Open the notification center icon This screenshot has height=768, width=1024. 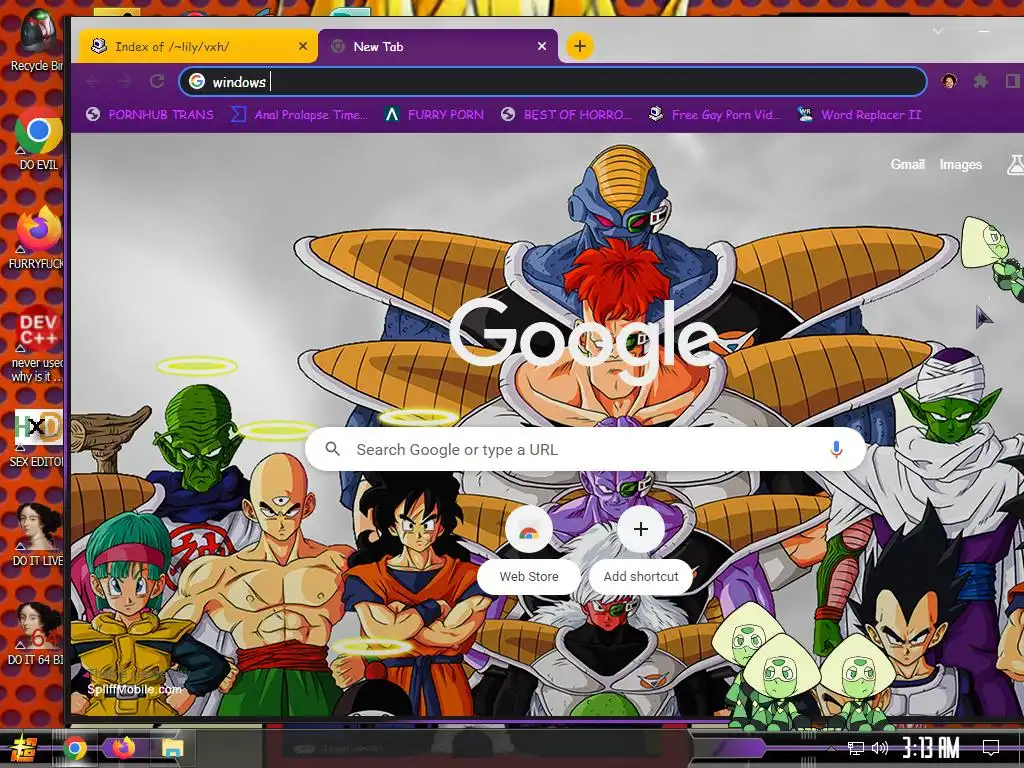pyautogui.click(x=991, y=747)
